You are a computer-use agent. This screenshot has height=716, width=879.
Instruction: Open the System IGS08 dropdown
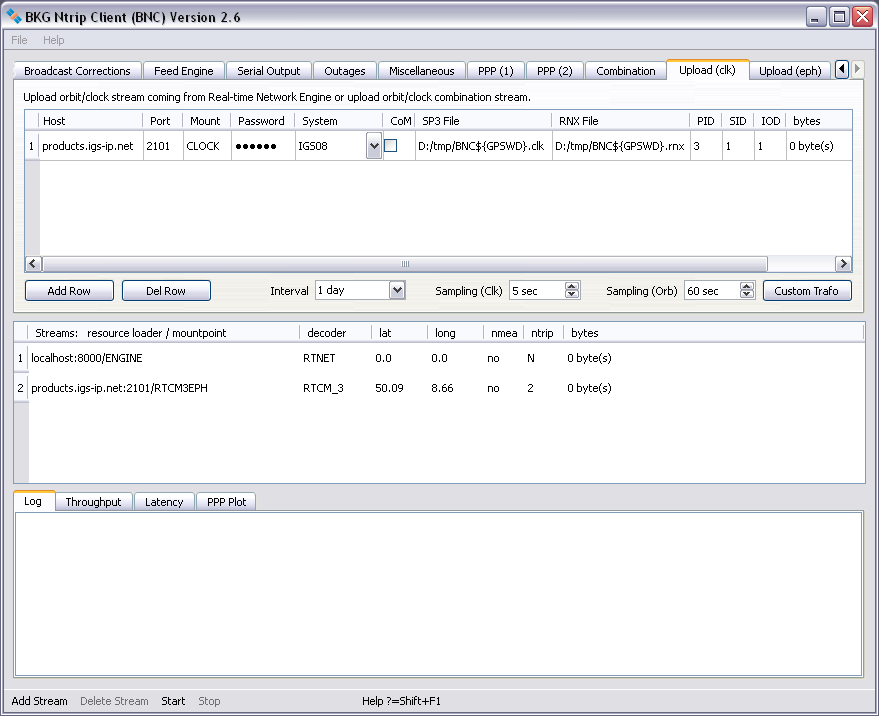[x=374, y=146]
